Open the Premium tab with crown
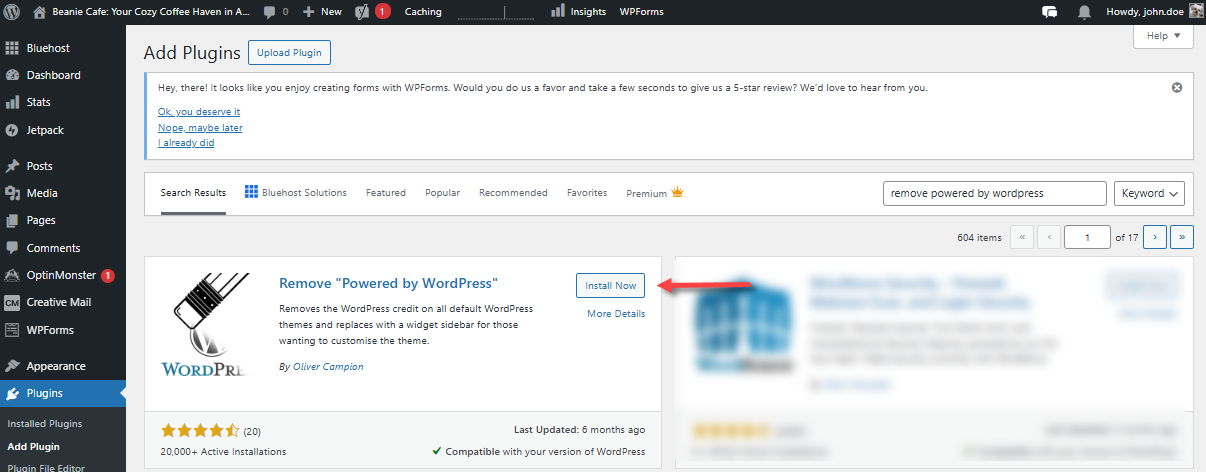The image size is (1206, 472). [x=655, y=193]
